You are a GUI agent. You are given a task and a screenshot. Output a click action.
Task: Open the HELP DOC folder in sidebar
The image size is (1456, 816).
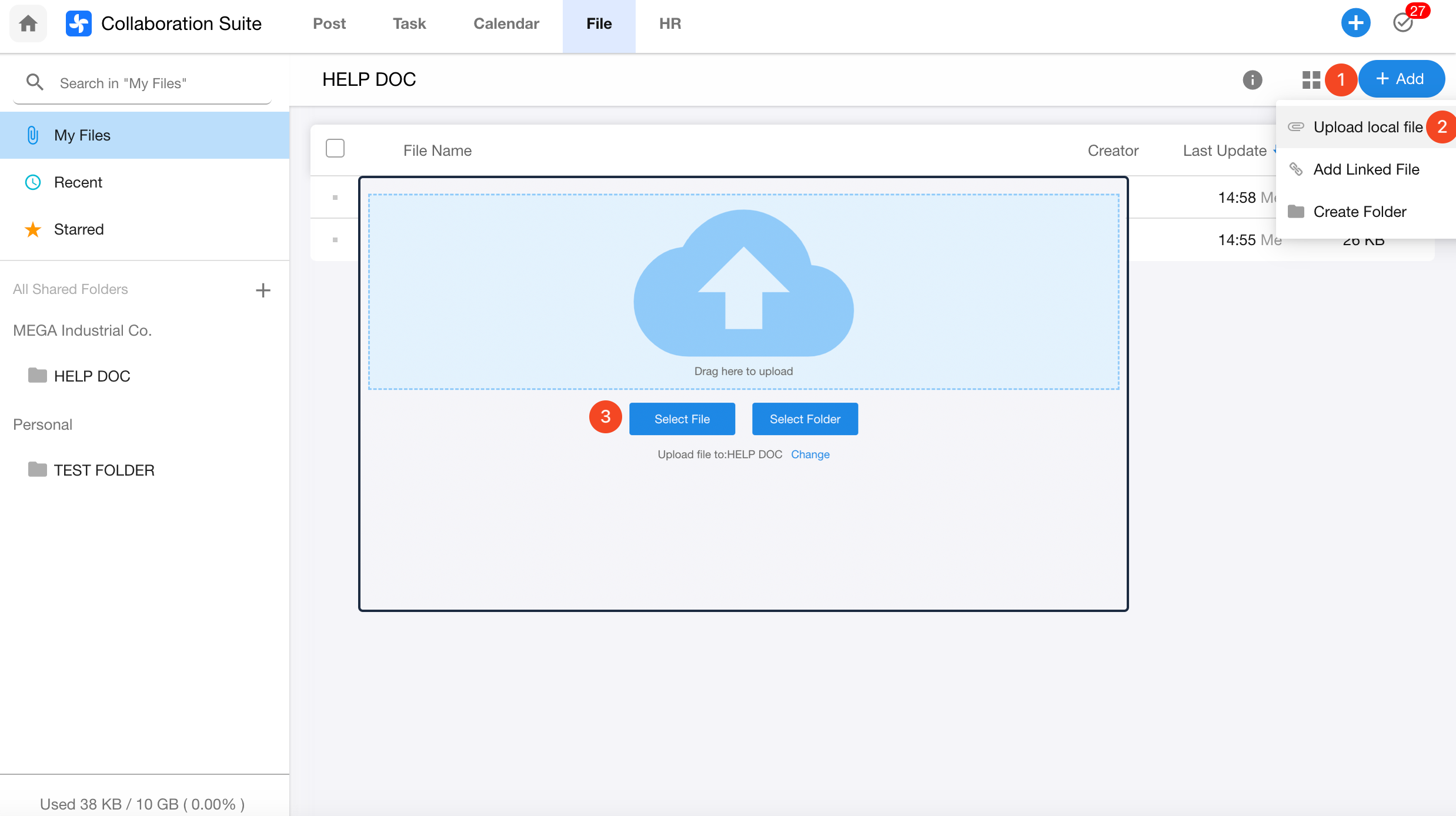(x=92, y=376)
